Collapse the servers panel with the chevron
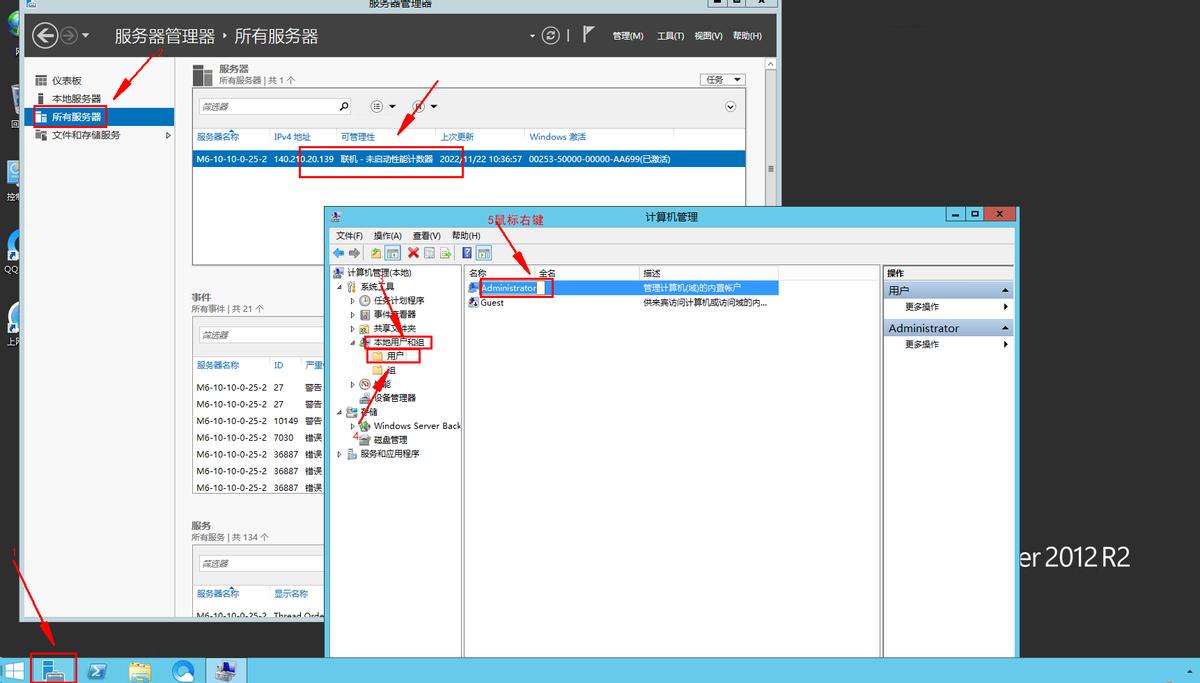Image resolution: width=1200 pixels, height=683 pixels. coord(730,106)
